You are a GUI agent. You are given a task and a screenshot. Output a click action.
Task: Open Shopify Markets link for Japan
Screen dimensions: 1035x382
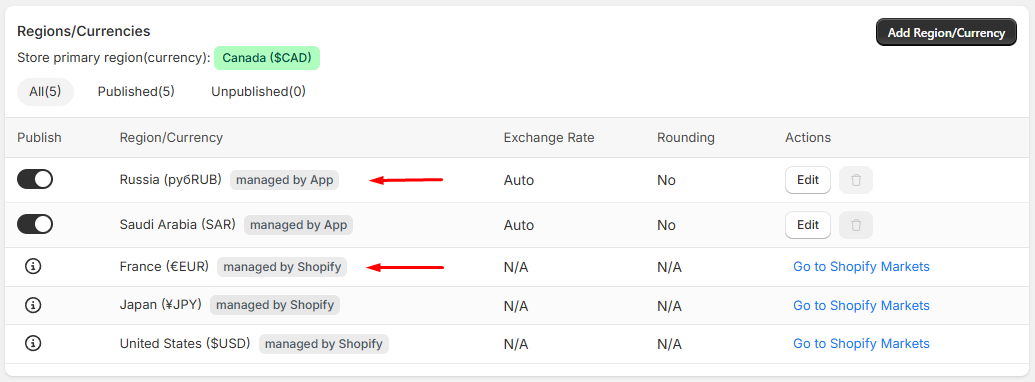coord(861,305)
